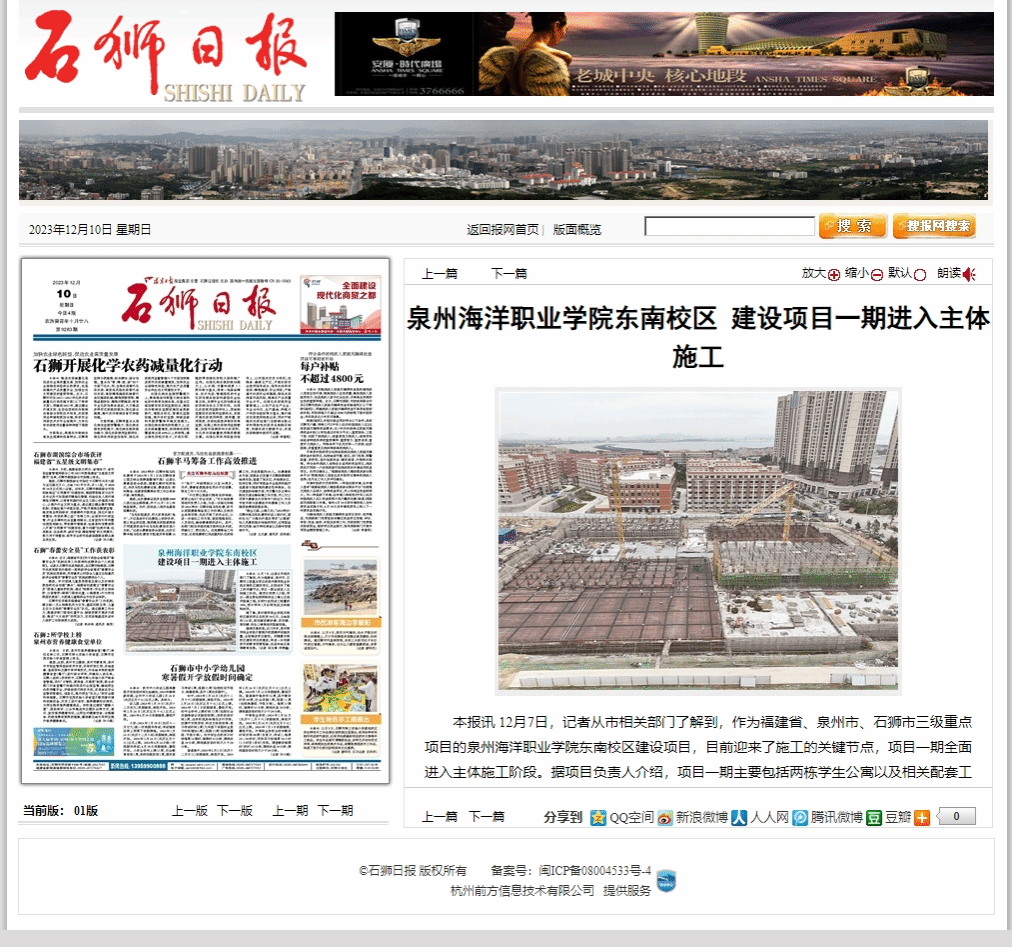Share article to 新浪微博 icon
1012x947 pixels.
[665, 817]
